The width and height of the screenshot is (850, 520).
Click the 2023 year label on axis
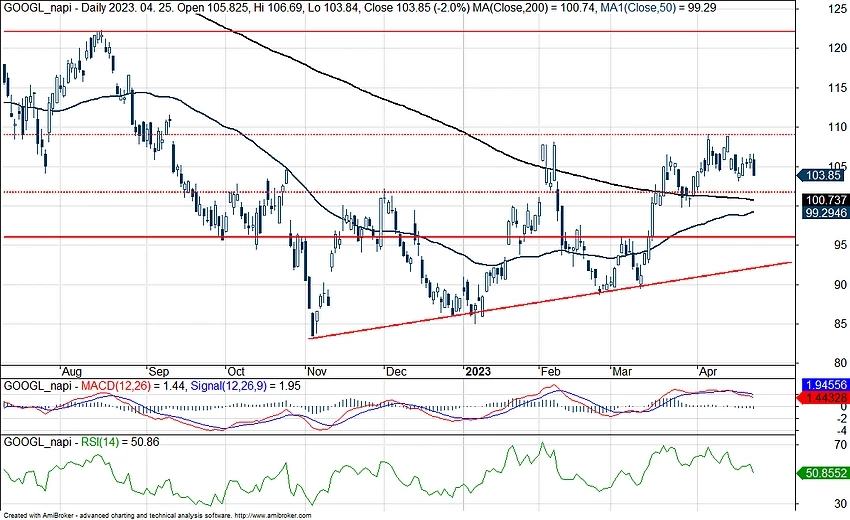point(478,371)
